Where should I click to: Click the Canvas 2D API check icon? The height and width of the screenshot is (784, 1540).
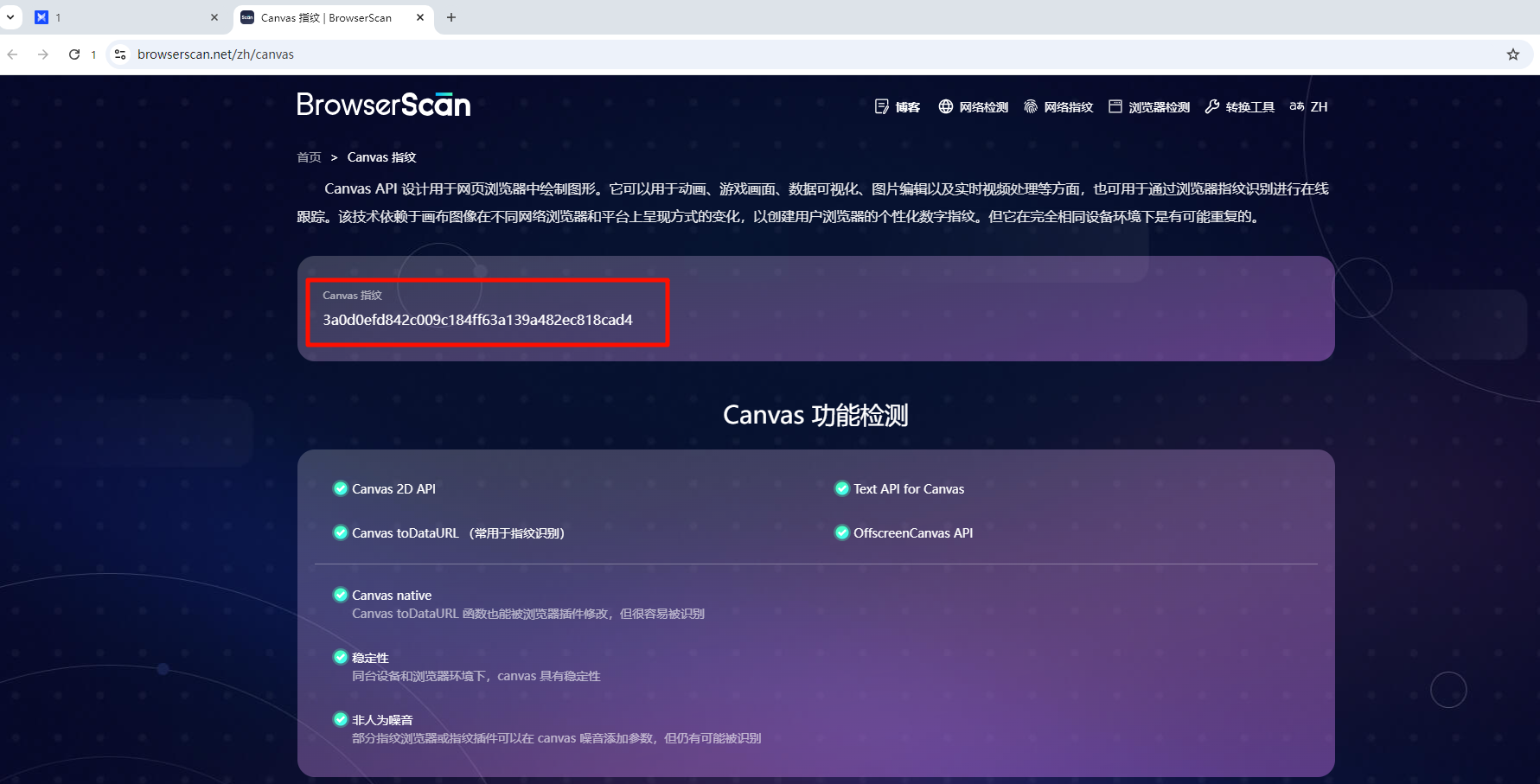[x=341, y=488]
